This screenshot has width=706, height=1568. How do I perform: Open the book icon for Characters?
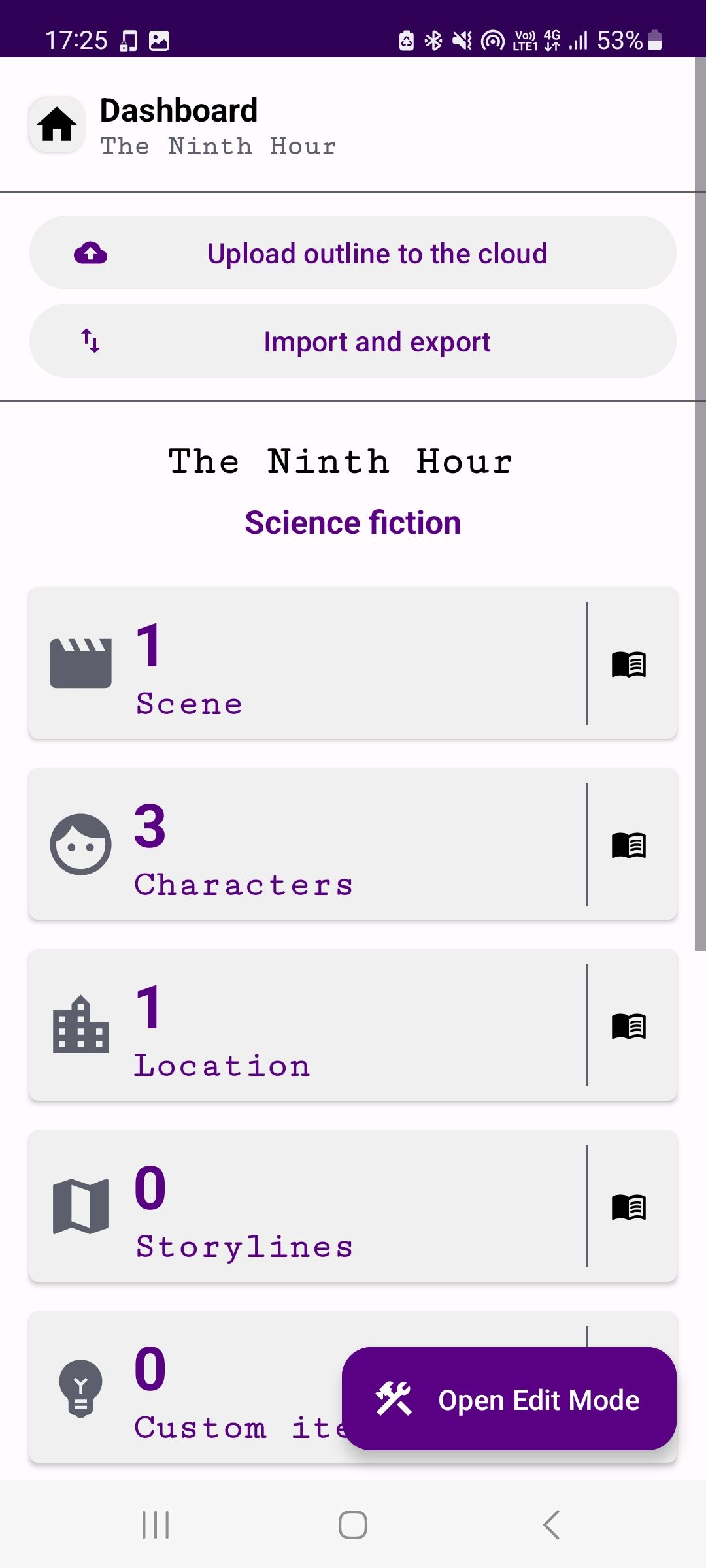629,845
